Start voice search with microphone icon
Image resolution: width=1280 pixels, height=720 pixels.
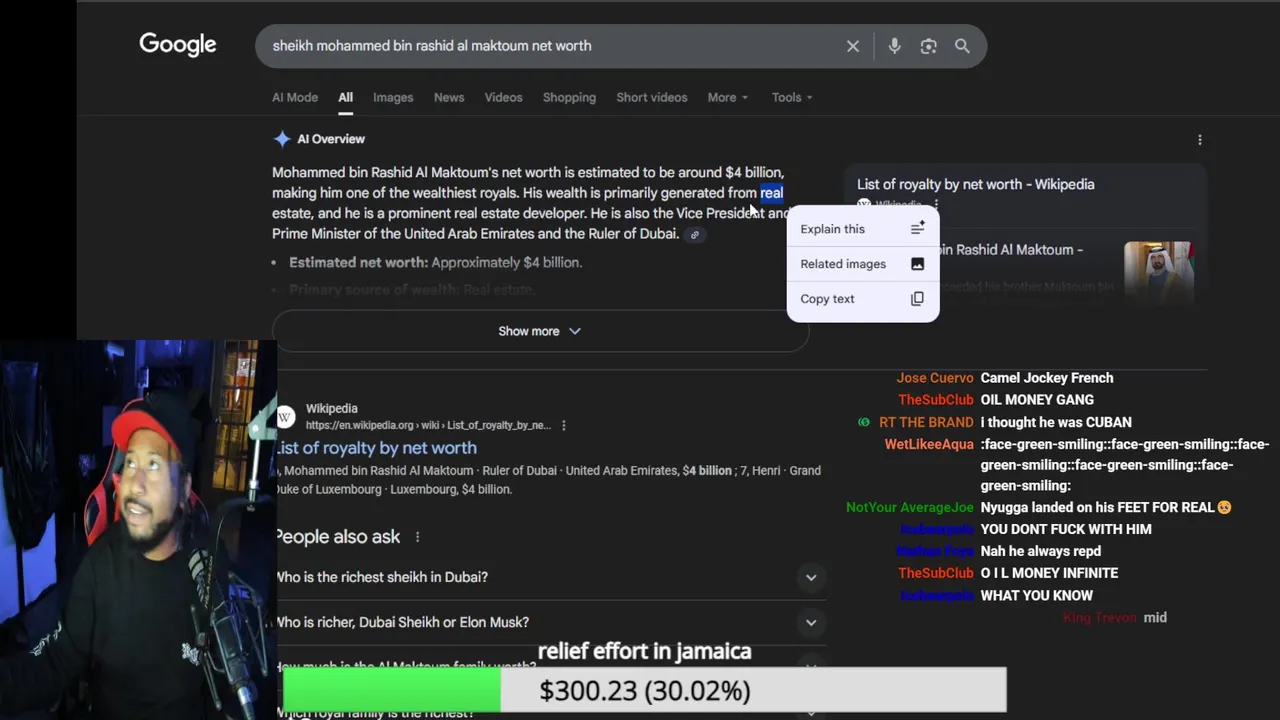pos(894,46)
